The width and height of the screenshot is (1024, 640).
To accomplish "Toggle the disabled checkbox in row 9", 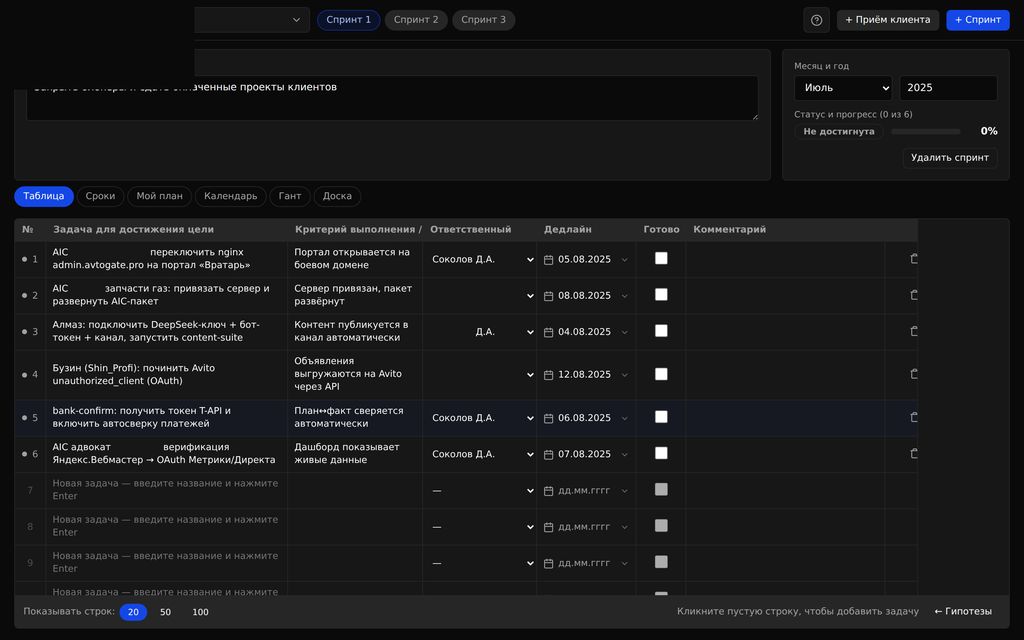I will pyautogui.click(x=661, y=562).
